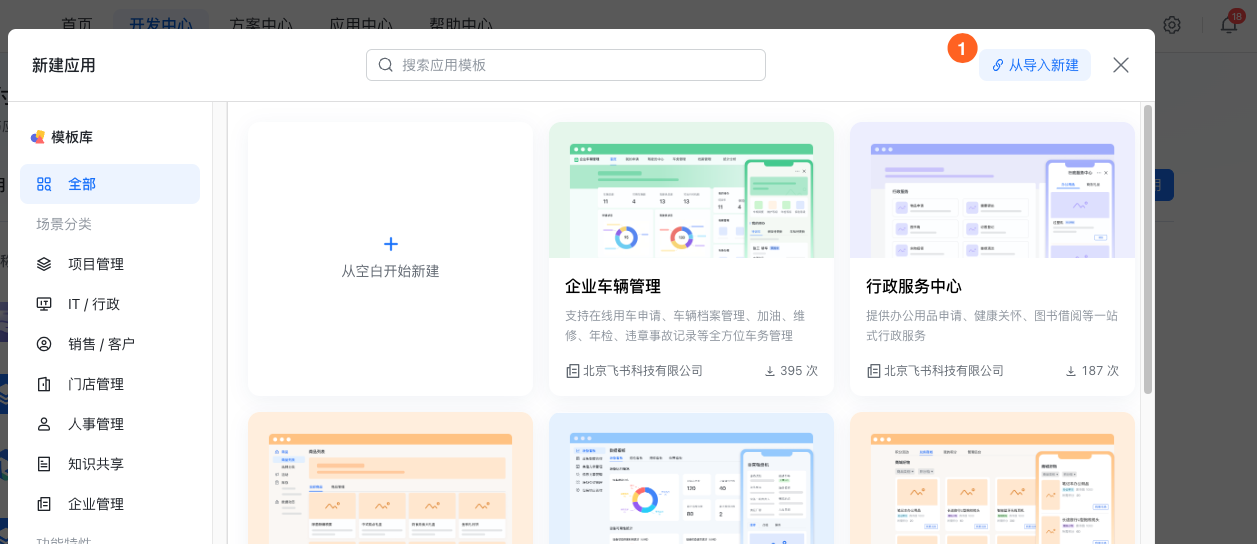The width and height of the screenshot is (1257, 544).
Task: Click the 场景分类 section label
Action: pos(64,224)
